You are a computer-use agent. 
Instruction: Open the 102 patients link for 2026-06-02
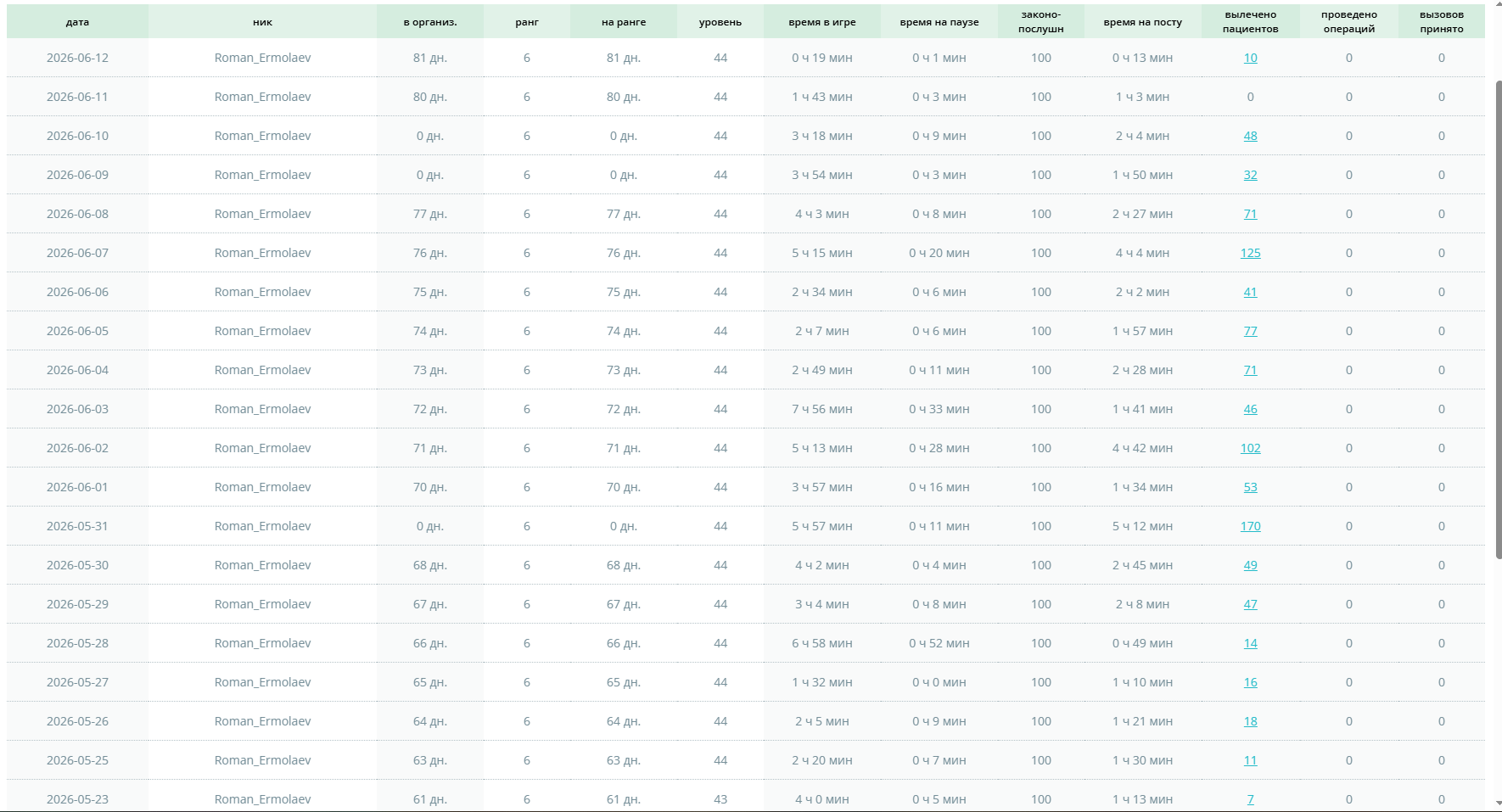click(1250, 448)
